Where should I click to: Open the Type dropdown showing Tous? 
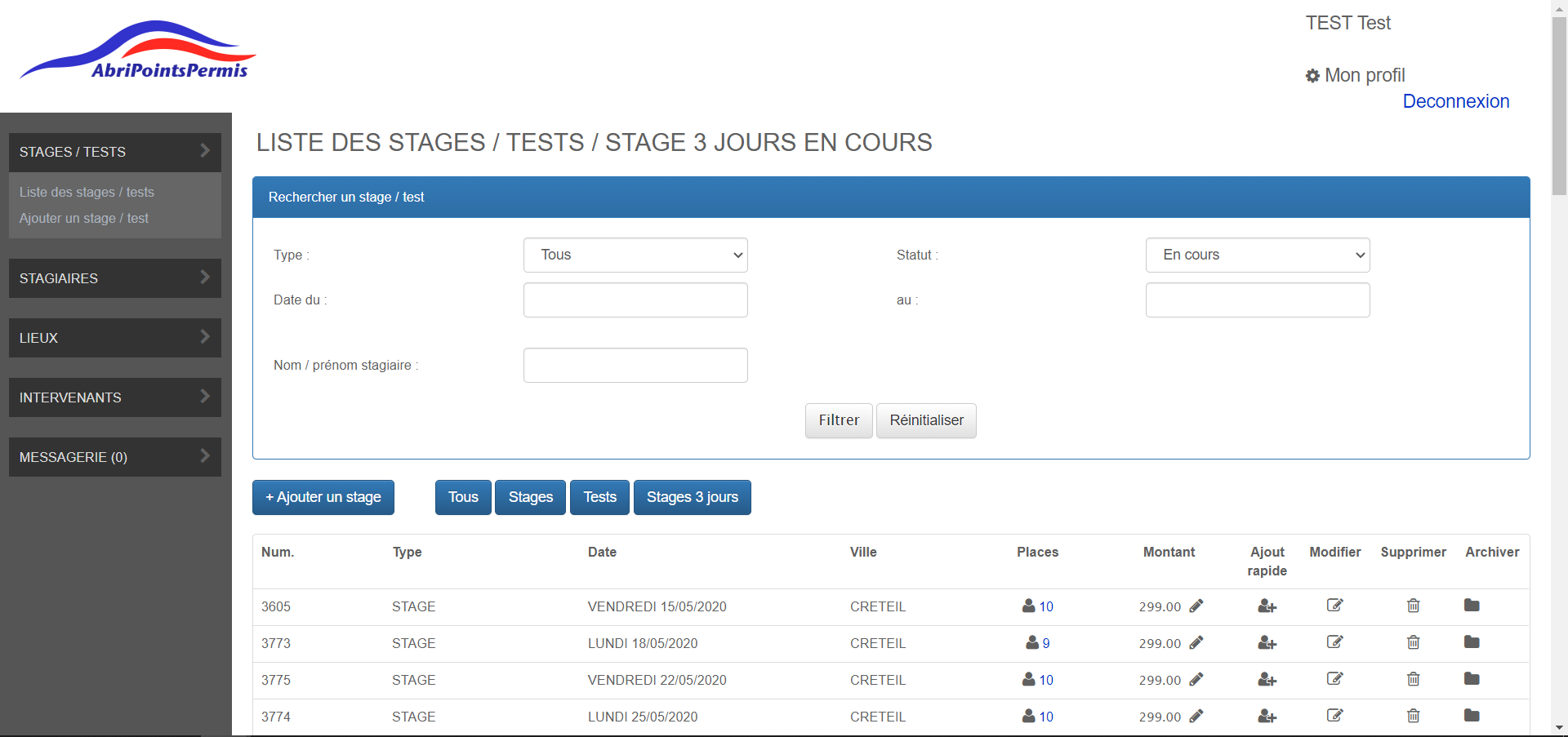point(635,255)
